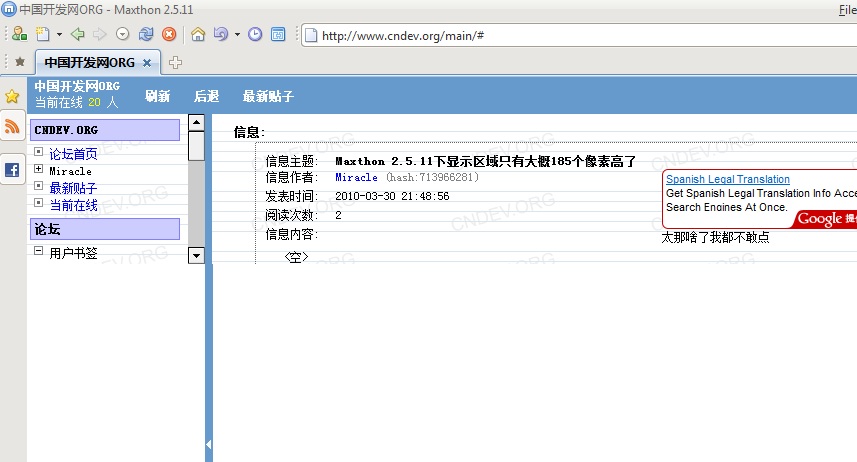Open the File menu

click(x=848, y=10)
